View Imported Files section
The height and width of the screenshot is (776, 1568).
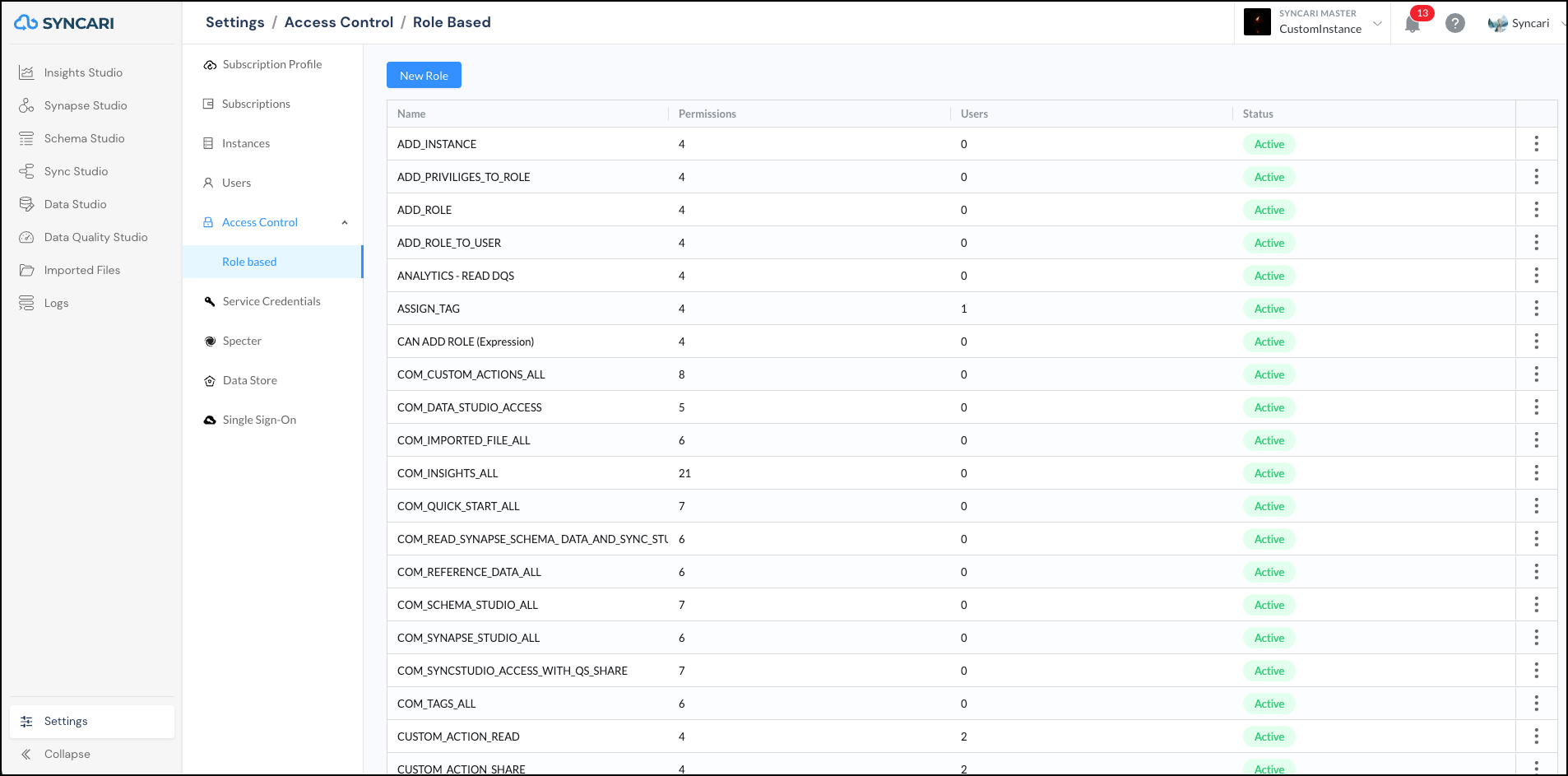pos(81,269)
